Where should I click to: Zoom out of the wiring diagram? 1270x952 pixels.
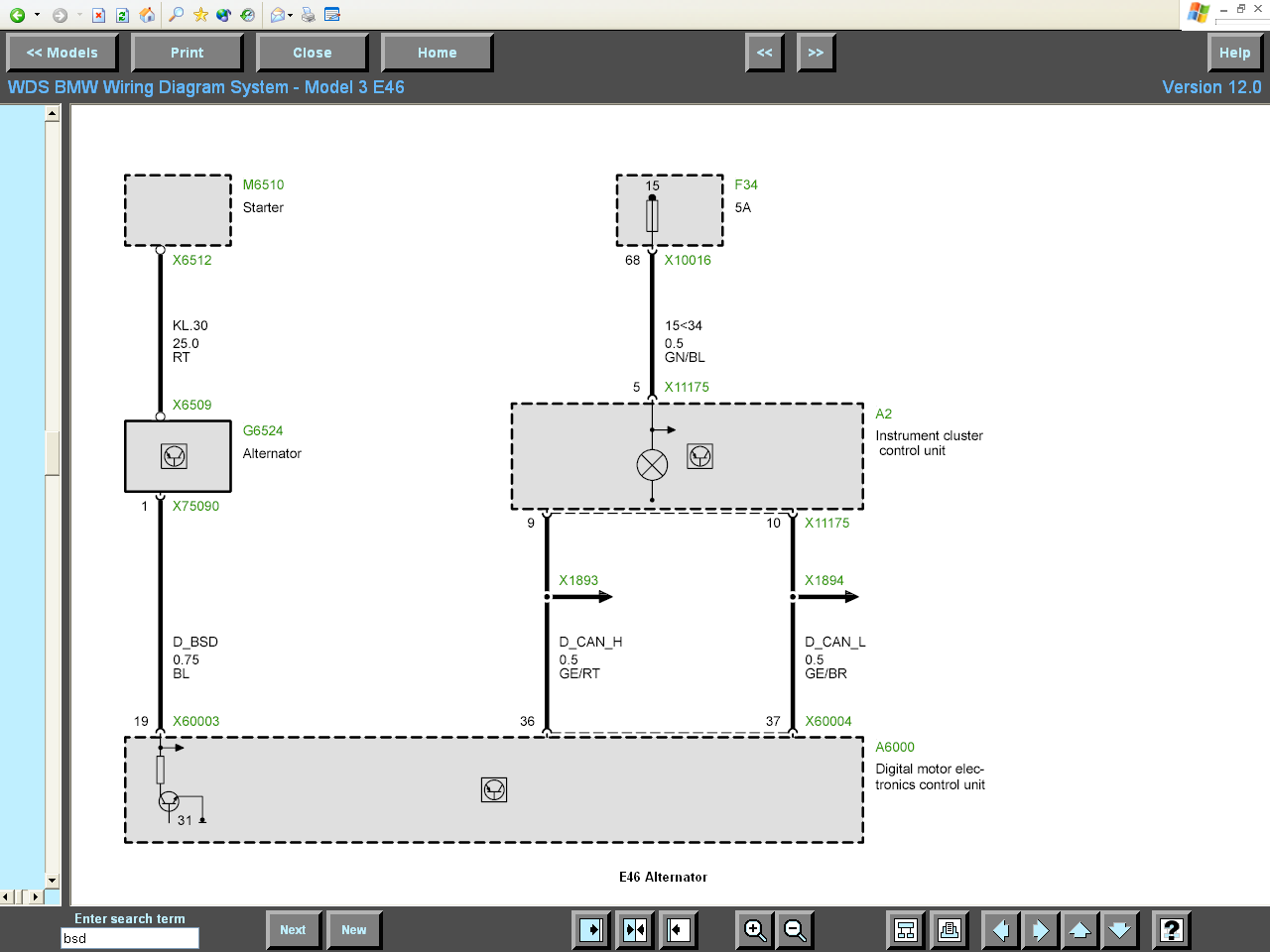[x=795, y=930]
